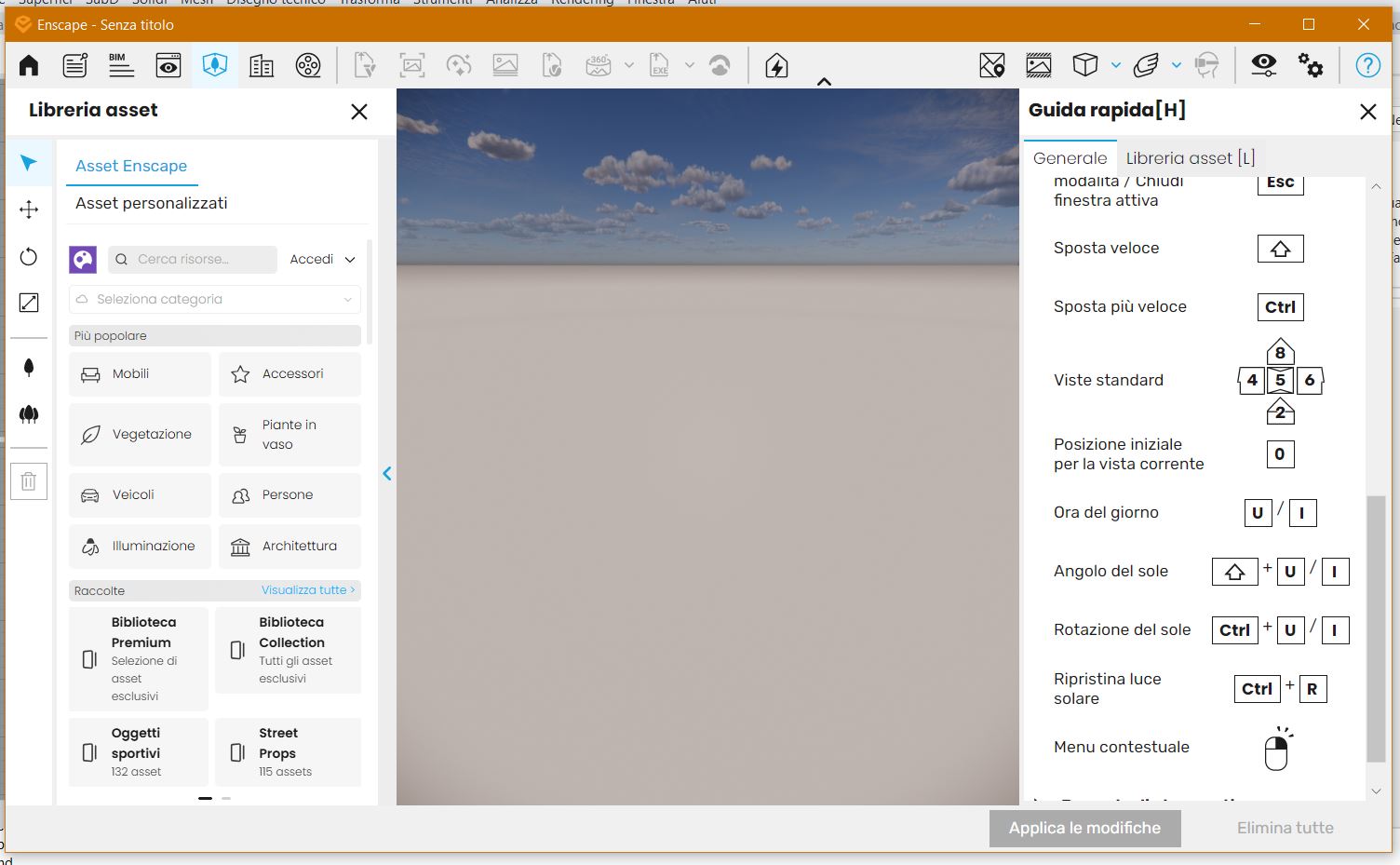This screenshot has height=865, width=1400.
Task: Open the BIM info toolbar icon
Action: [x=121, y=65]
